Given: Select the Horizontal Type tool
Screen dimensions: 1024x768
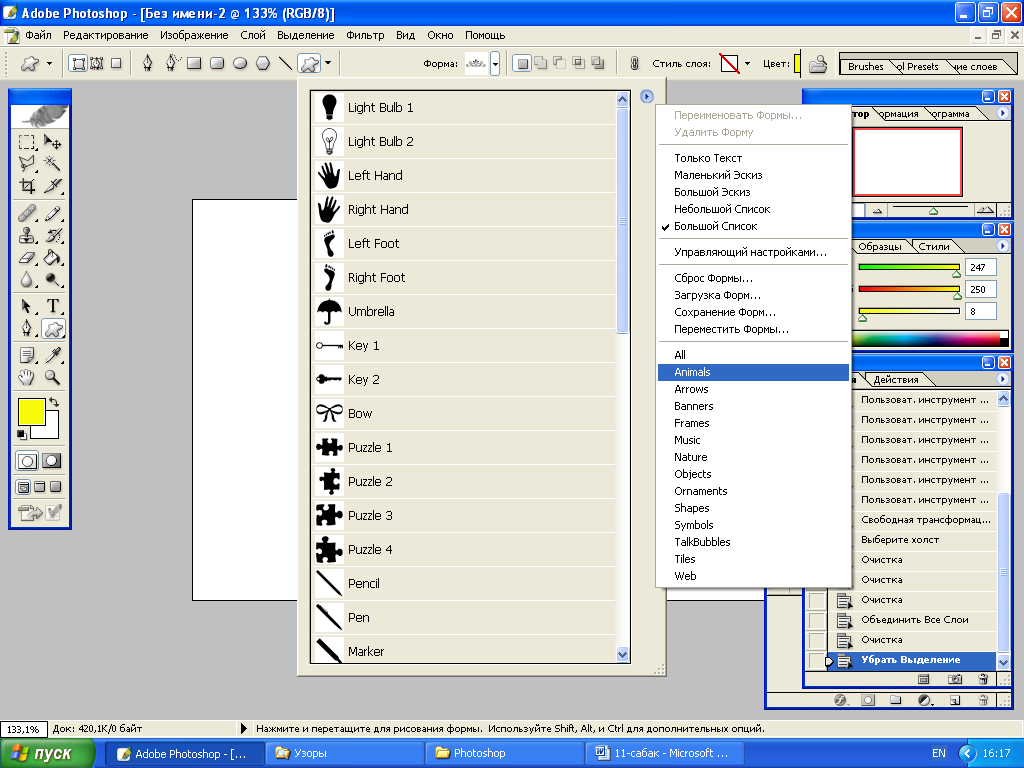Looking at the screenshot, I should click(52, 306).
